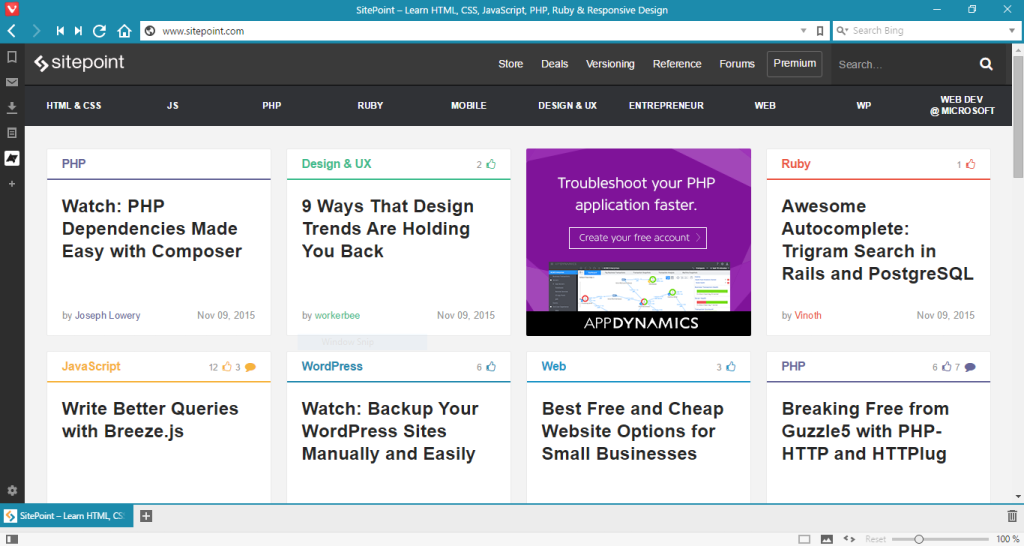Screen dimensions: 1024x546
Task: Open the Notes panel in sidebar
Action: 12,132
